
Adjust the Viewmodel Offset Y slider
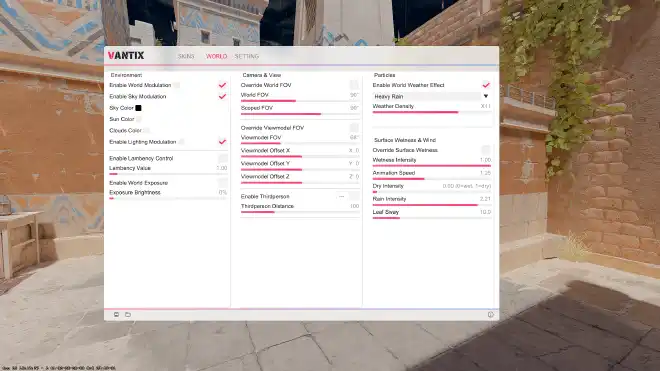pos(300,170)
